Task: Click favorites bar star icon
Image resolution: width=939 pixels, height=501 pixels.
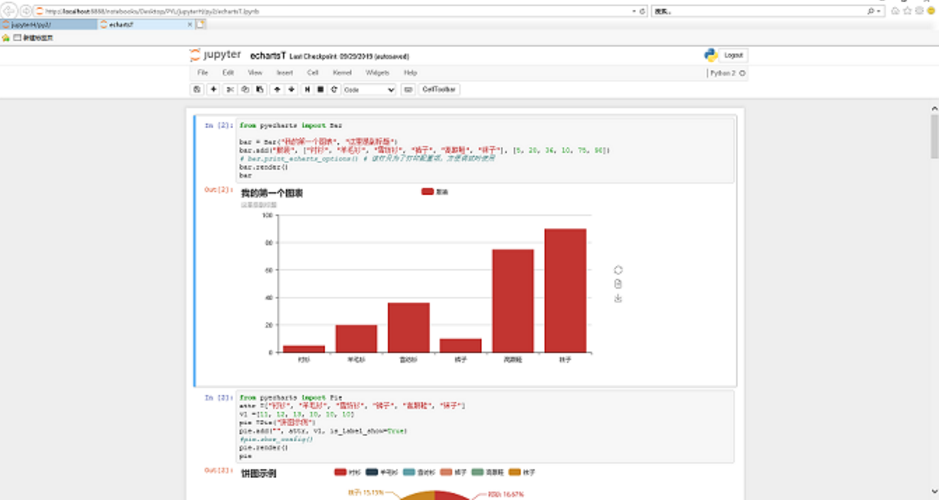Action: [6, 38]
